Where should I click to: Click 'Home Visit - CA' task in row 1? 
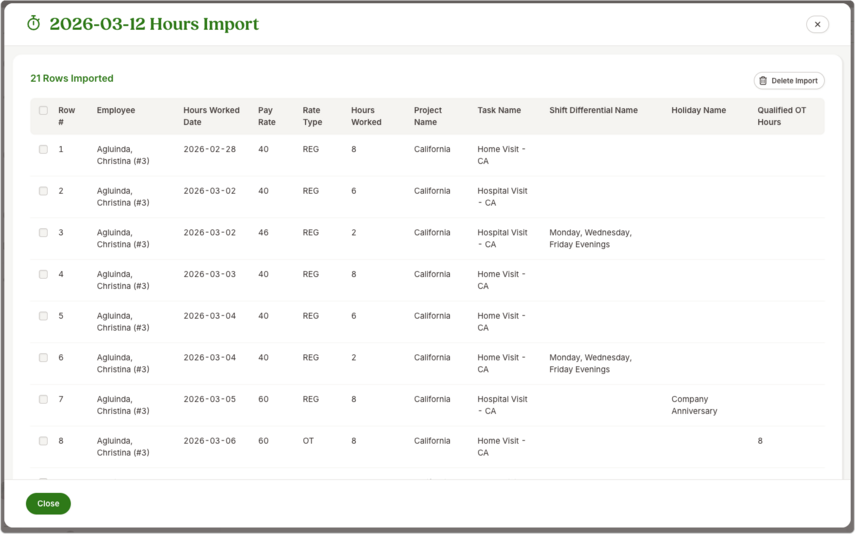(501, 155)
